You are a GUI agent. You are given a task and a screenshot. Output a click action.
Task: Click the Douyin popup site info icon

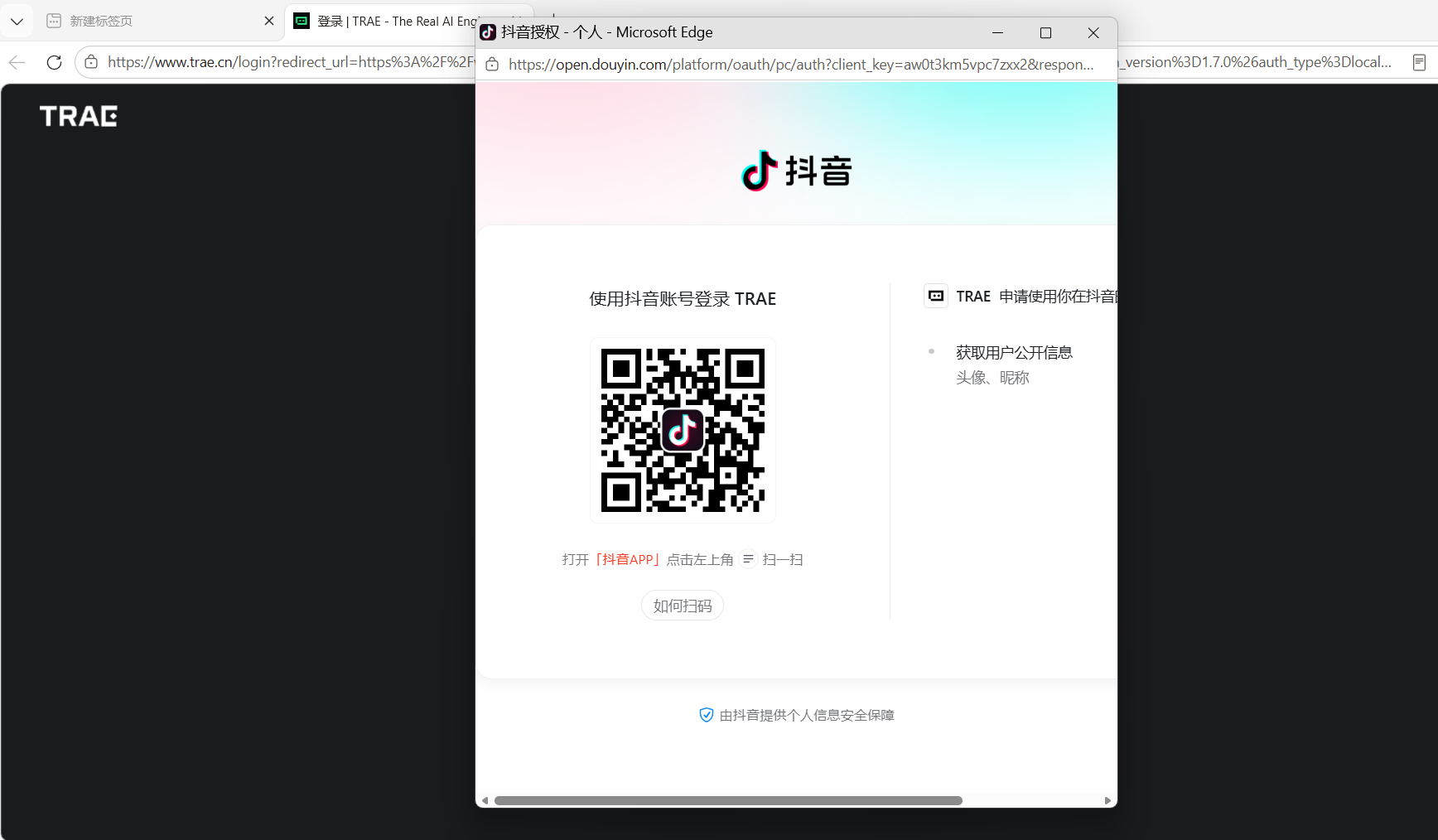pyautogui.click(x=492, y=65)
